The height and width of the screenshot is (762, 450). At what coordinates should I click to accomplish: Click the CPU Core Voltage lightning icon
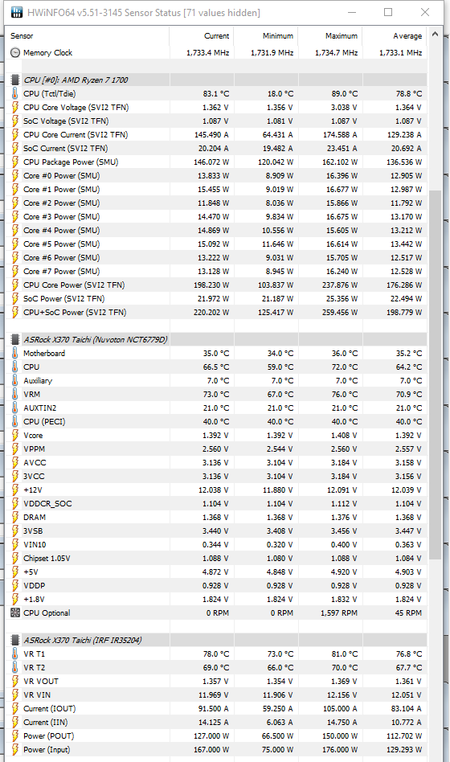[x=16, y=107]
